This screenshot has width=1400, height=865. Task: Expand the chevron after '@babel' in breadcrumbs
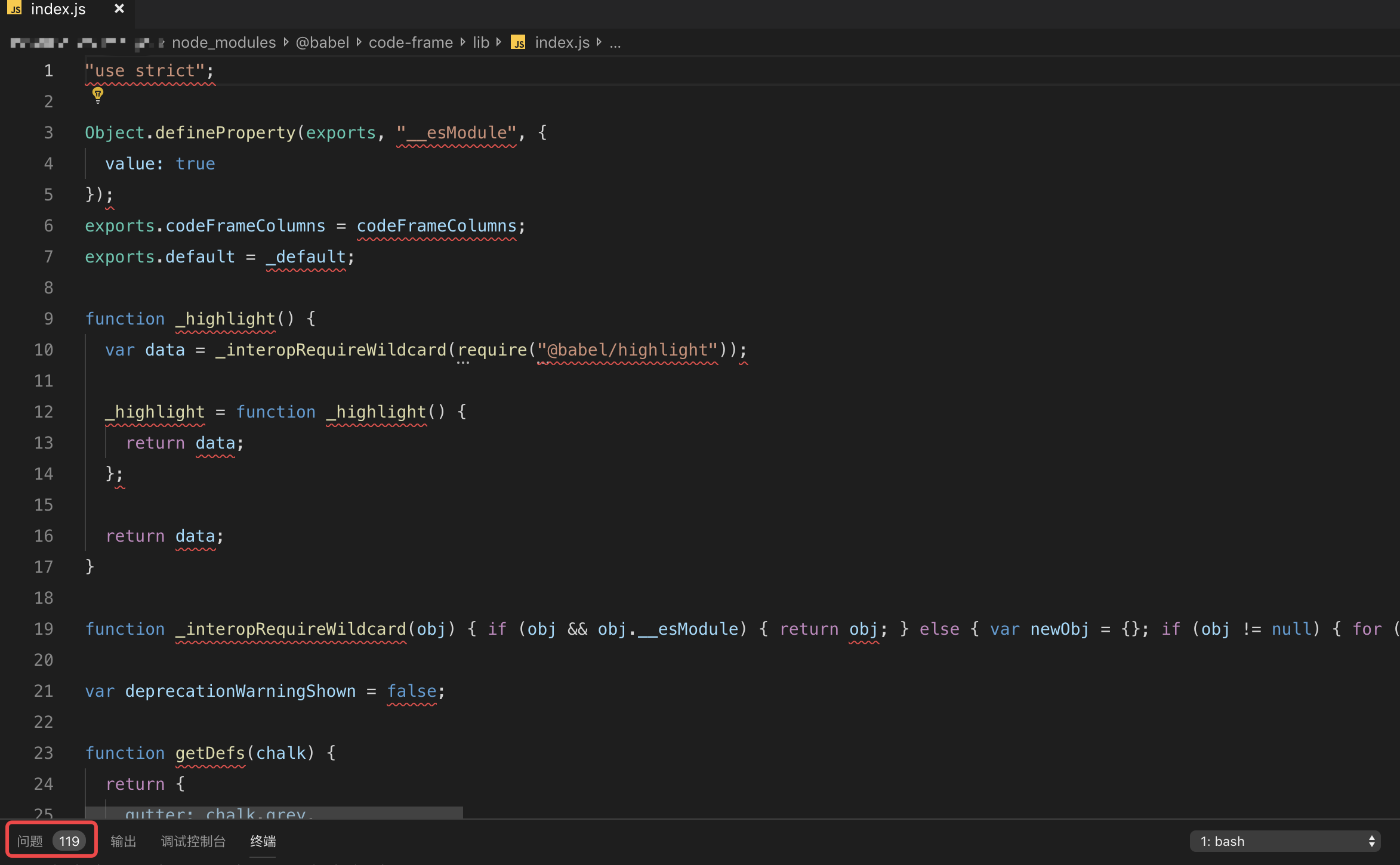tap(358, 42)
